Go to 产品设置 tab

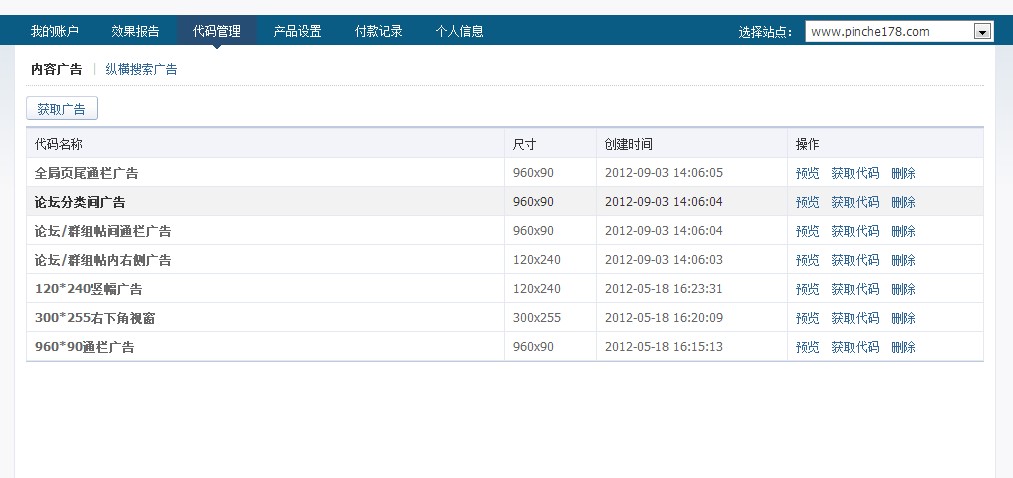point(297,31)
